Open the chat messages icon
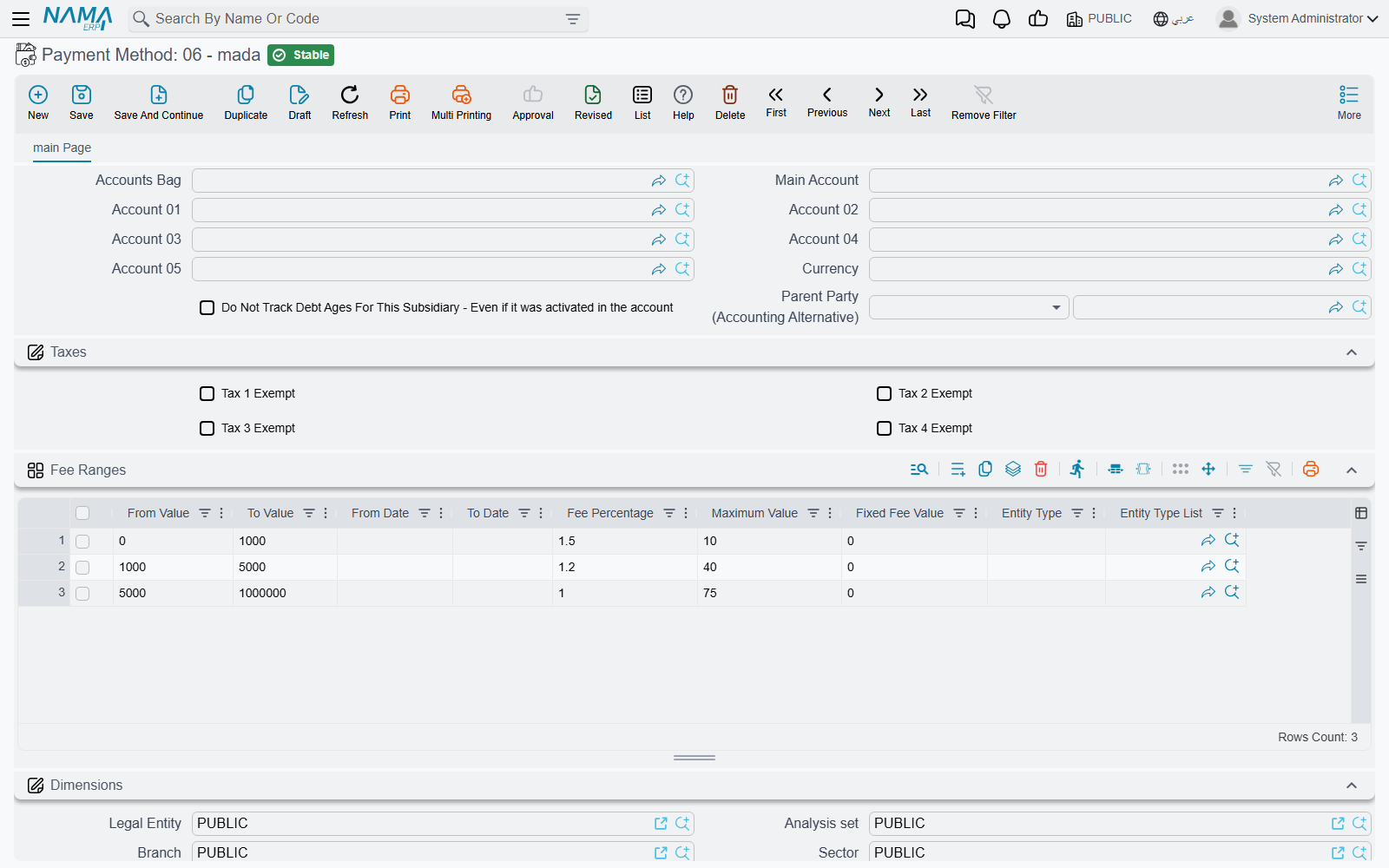Image resolution: width=1389 pixels, height=868 pixels. [964, 19]
